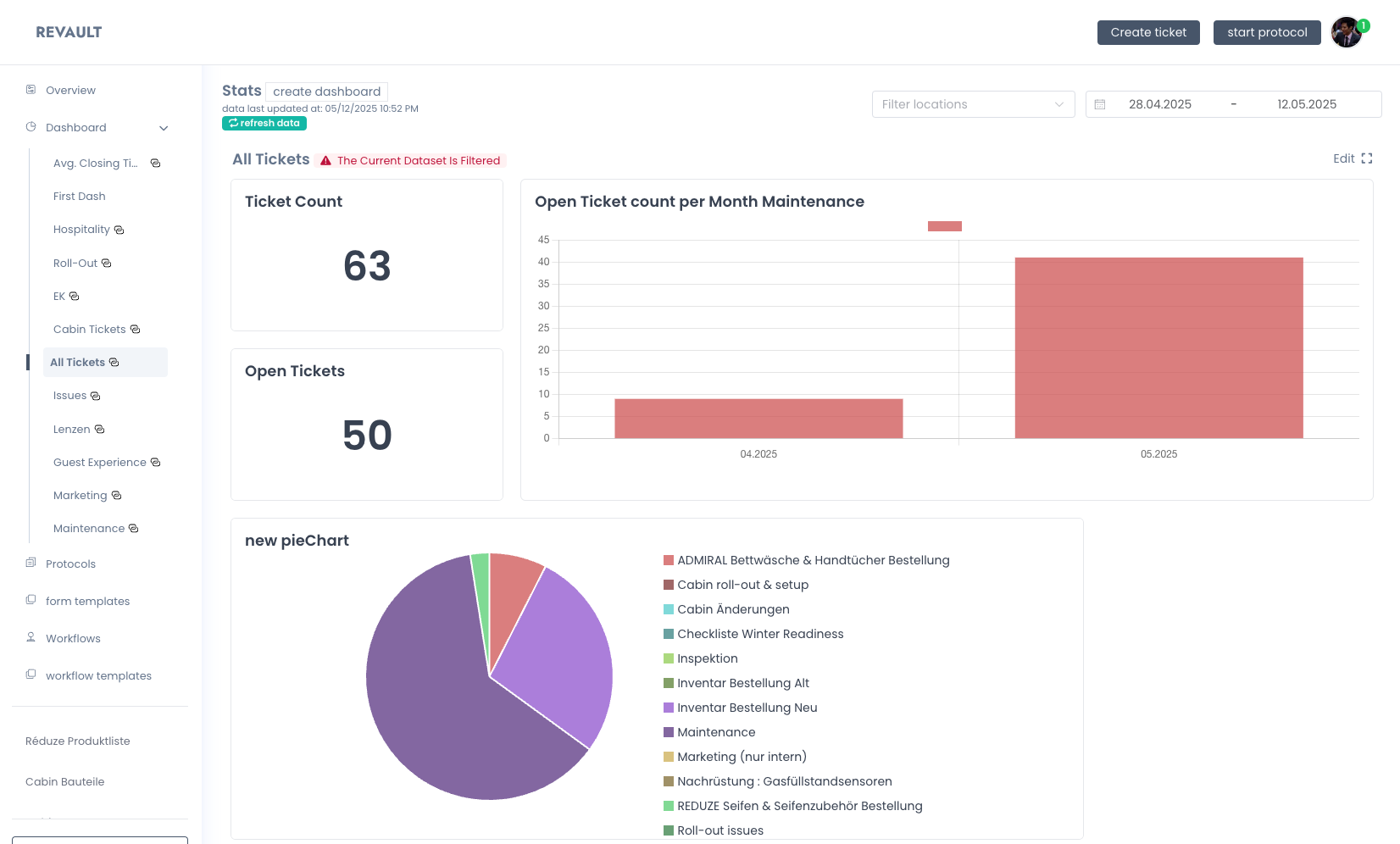Click the calendar icon in date range
The height and width of the screenshot is (844, 1400).
[1100, 104]
